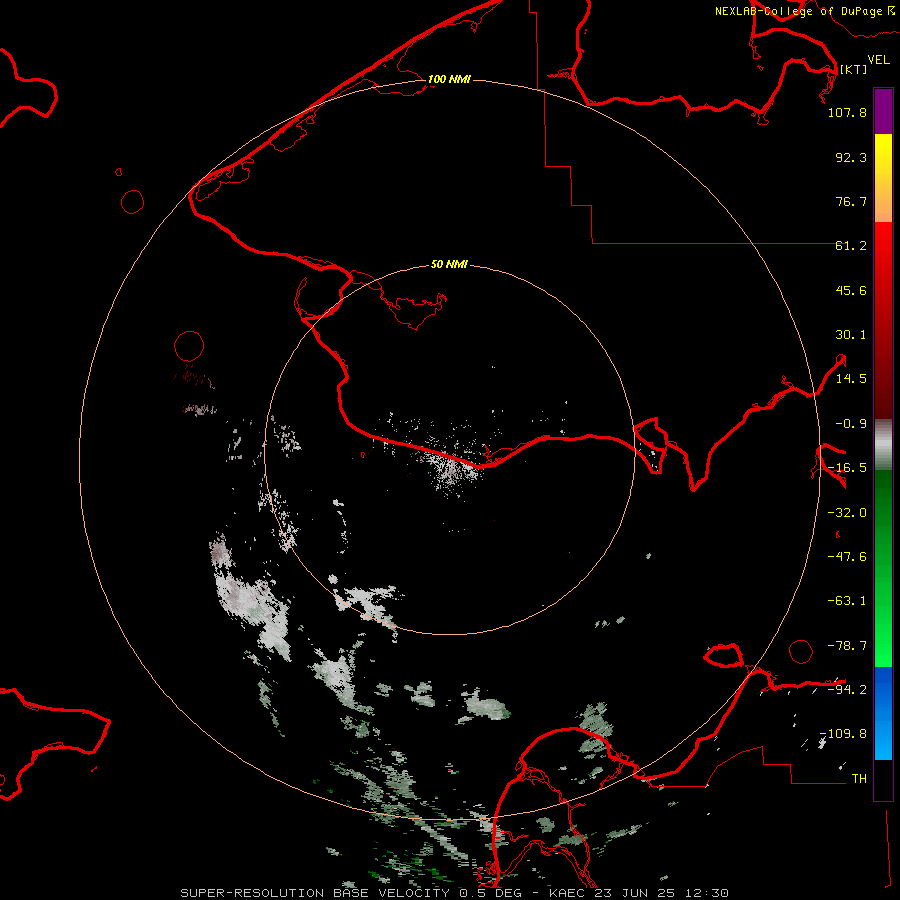This screenshot has width=900, height=900.
Task: Click the [KT] units label
Action: point(853,69)
